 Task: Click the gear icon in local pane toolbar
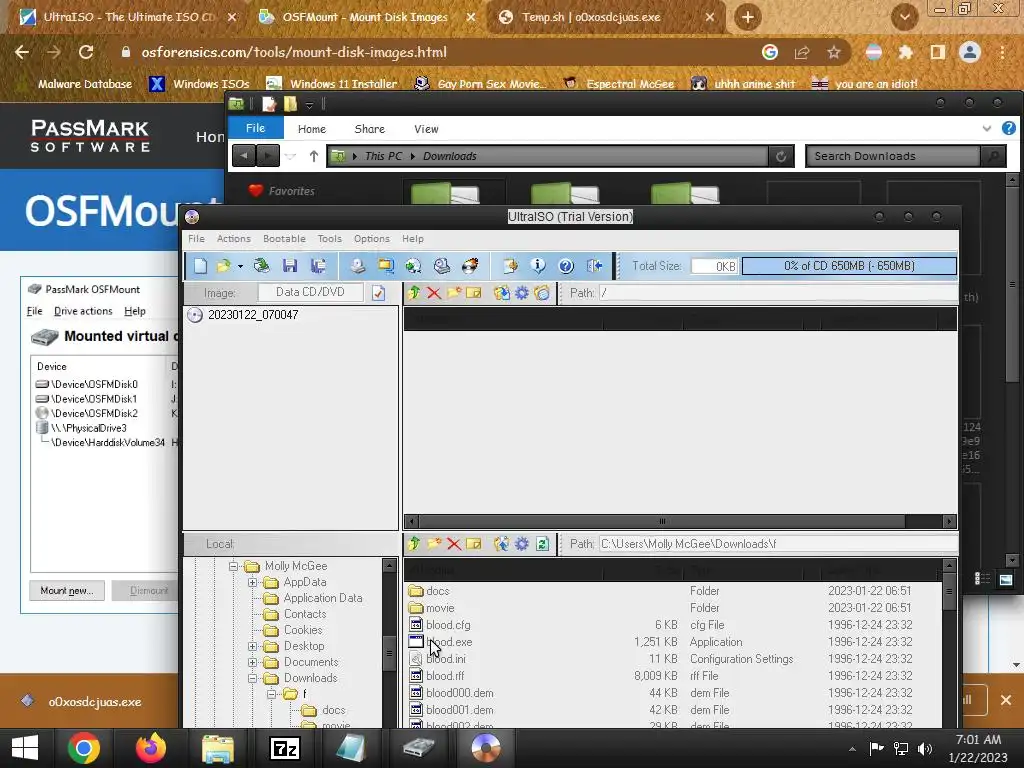click(522, 543)
